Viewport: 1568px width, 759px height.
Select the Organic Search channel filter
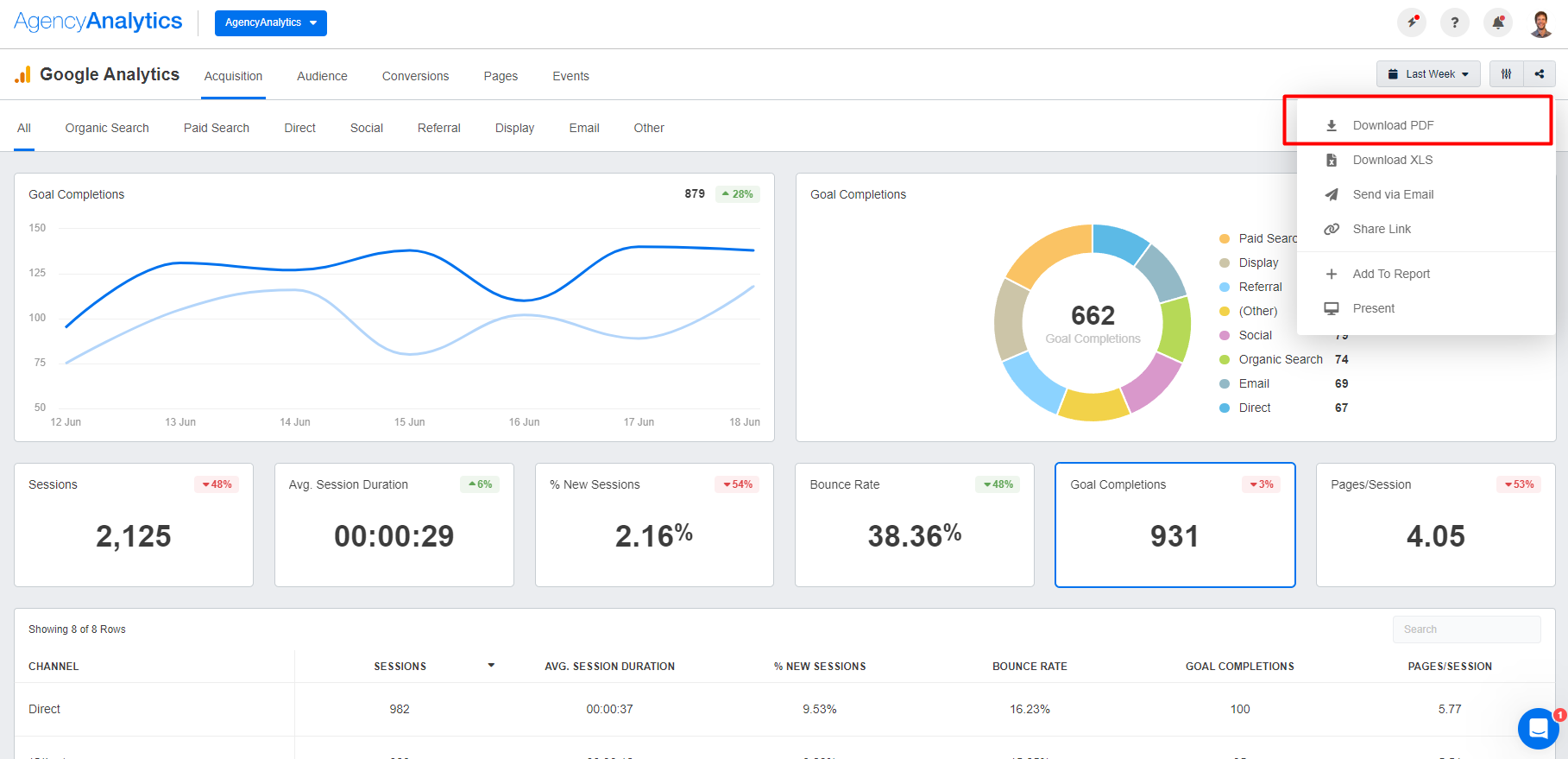(107, 128)
